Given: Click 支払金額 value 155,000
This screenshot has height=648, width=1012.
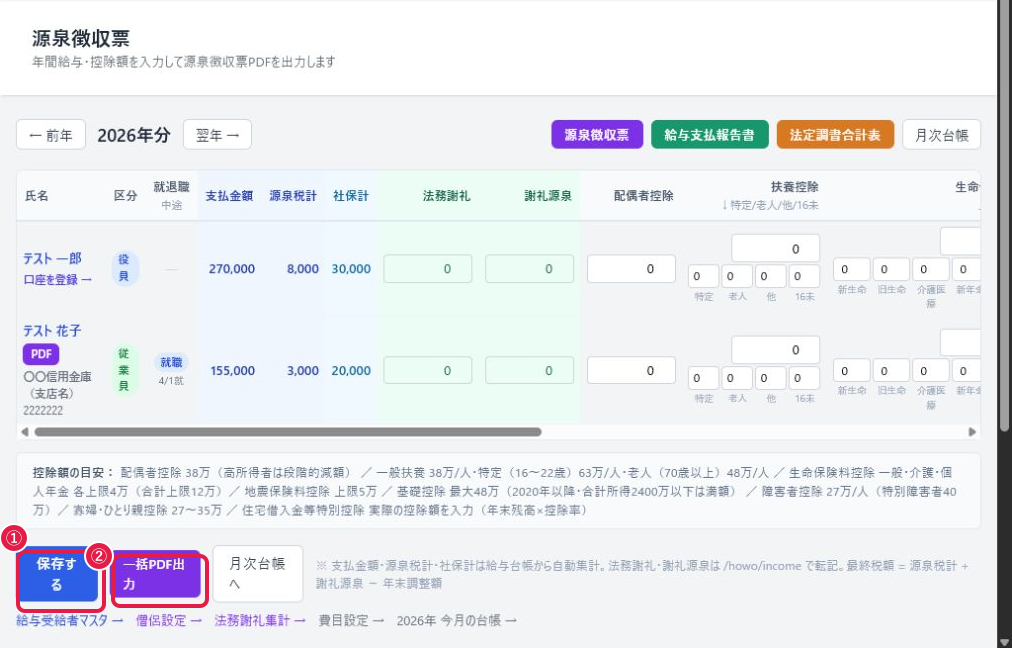Looking at the screenshot, I should (x=232, y=370).
